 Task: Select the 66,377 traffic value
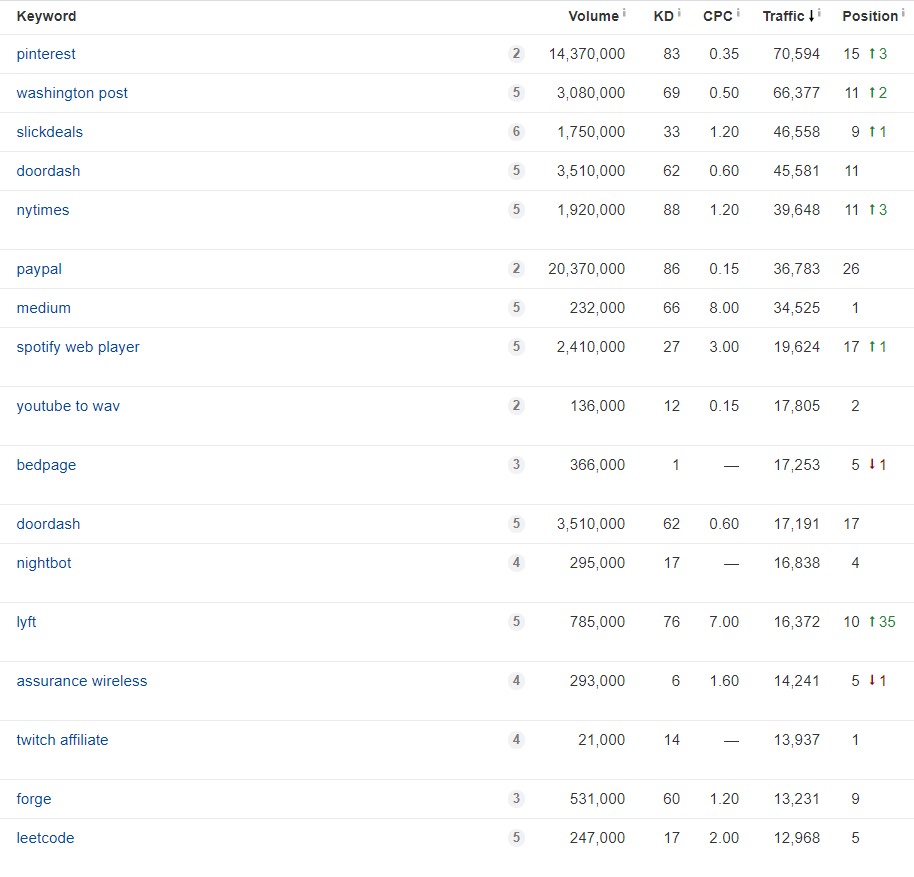(x=796, y=93)
